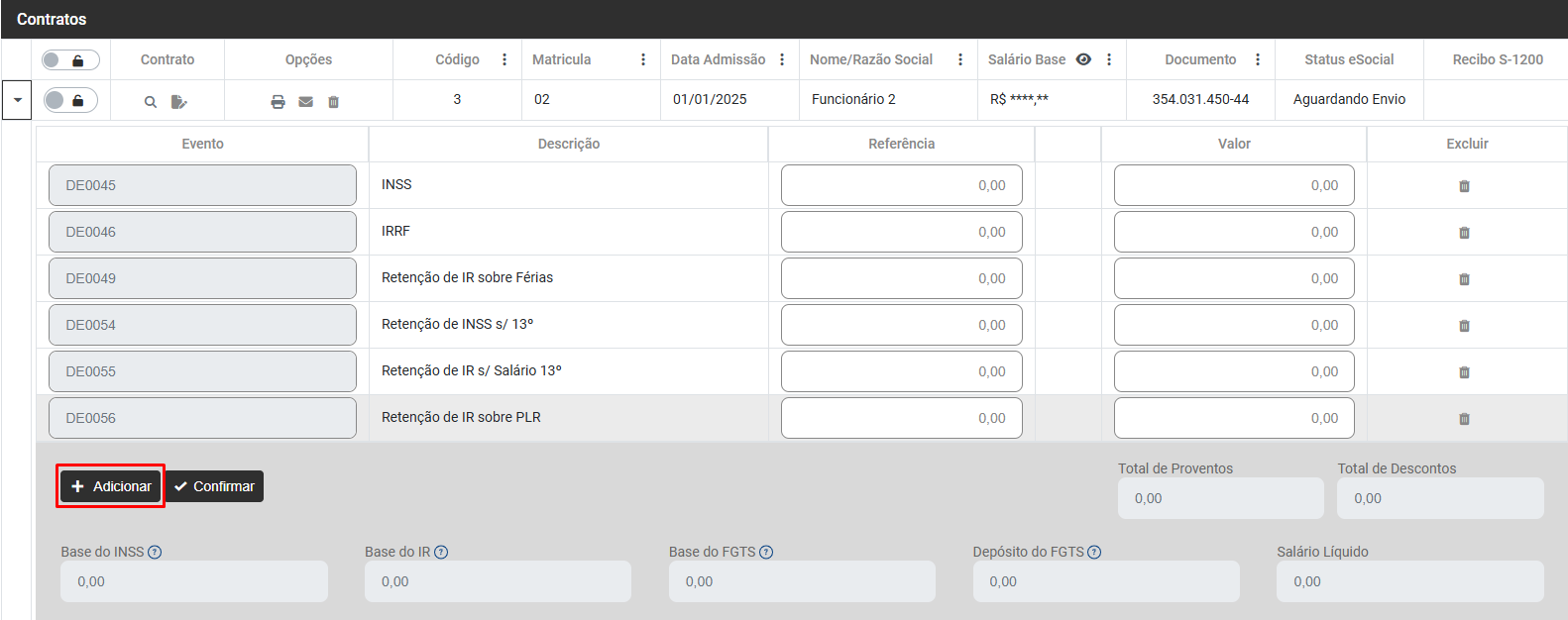The image size is (1568, 620).
Task: Toggle the lock switch in header row
Action: coord(70,60)
